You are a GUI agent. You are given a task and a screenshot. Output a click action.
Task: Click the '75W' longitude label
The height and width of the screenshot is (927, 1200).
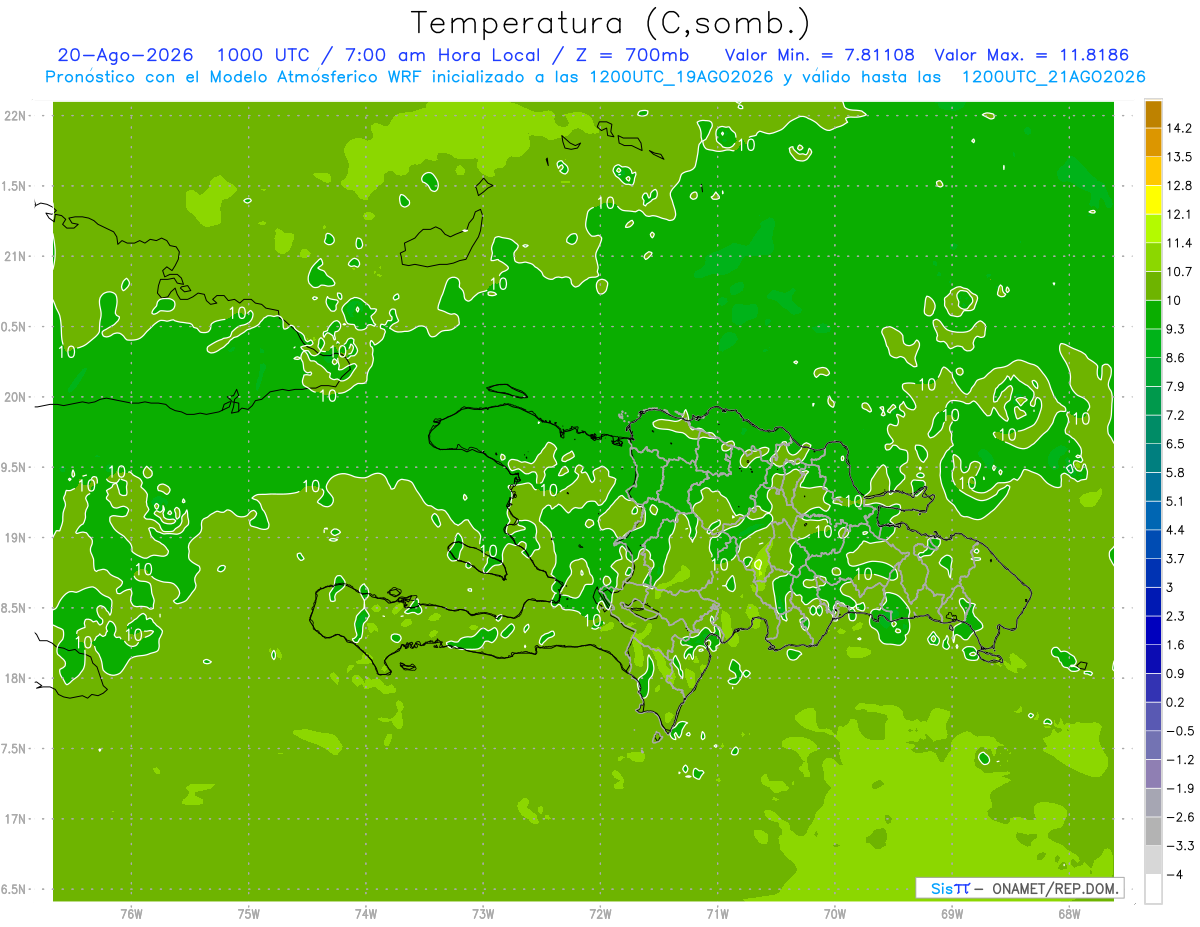coord(248,914)
